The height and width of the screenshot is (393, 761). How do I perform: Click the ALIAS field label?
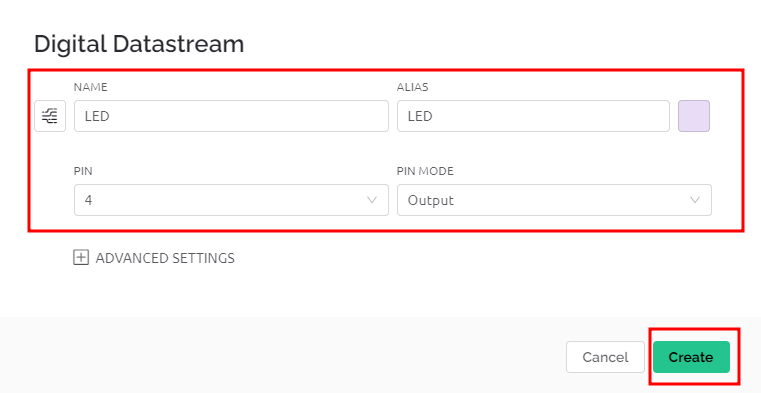click(413, 87)
